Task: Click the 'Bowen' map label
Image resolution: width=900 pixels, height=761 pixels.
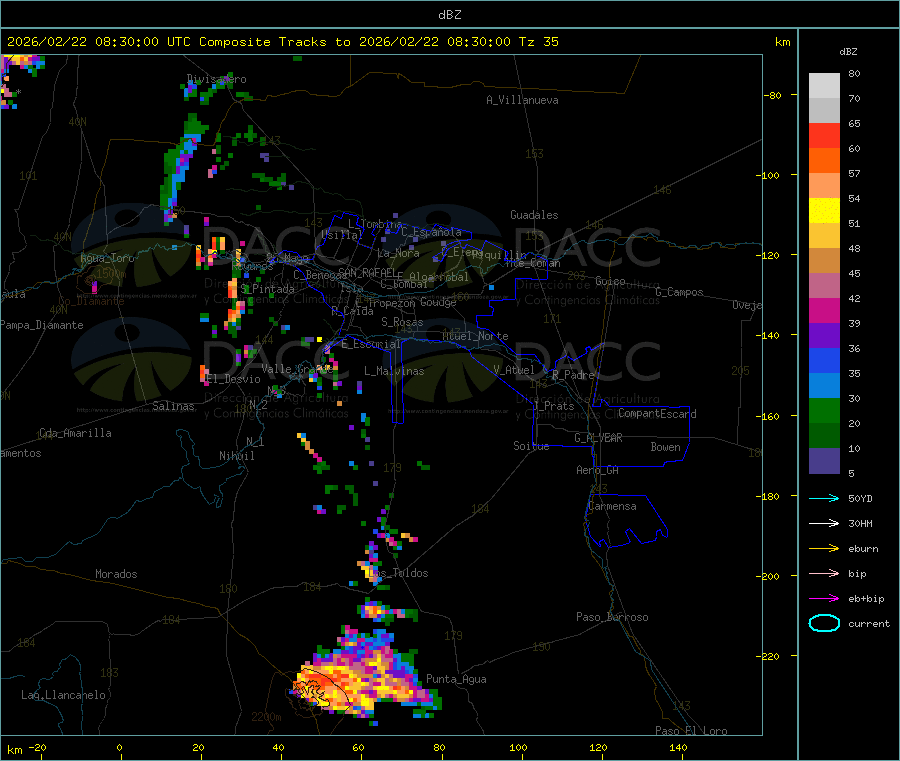Action: [666, 447]
